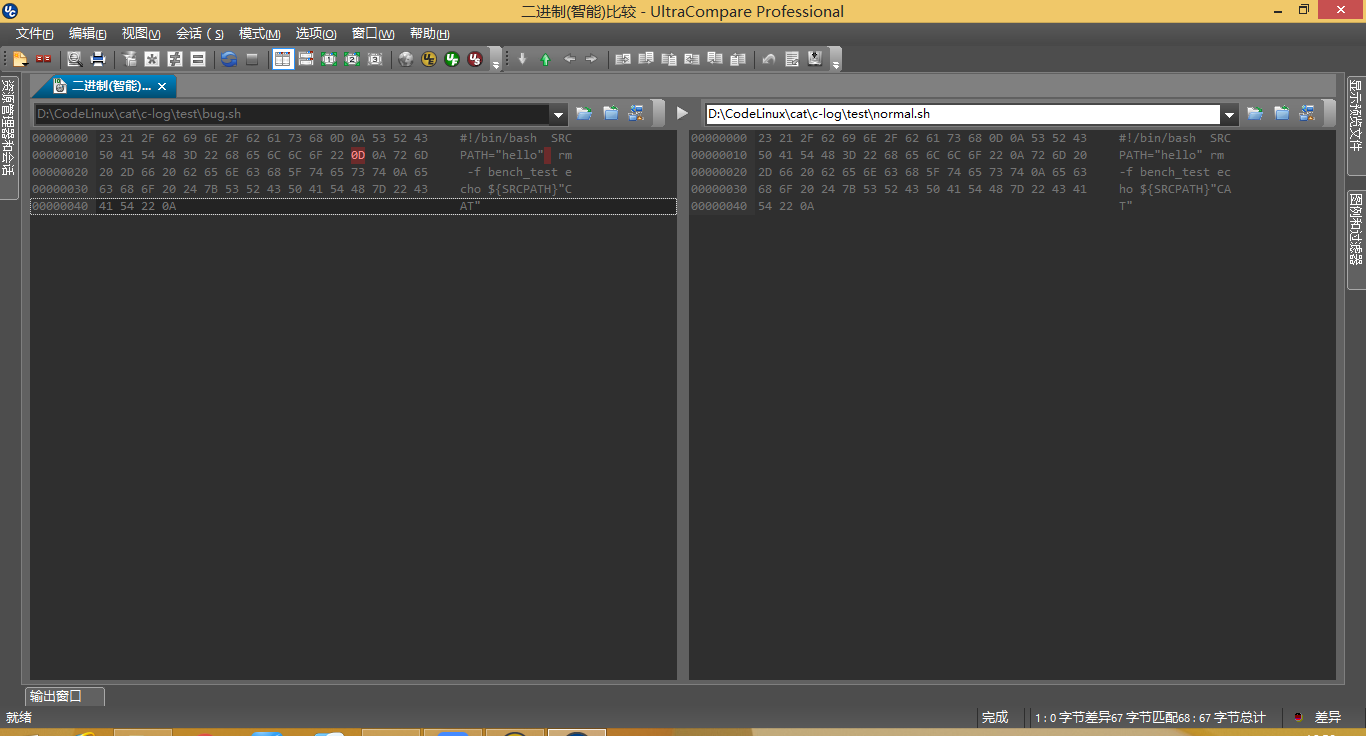
Task: Toggle show all lines asterisk button
Action: click(152, 59)
